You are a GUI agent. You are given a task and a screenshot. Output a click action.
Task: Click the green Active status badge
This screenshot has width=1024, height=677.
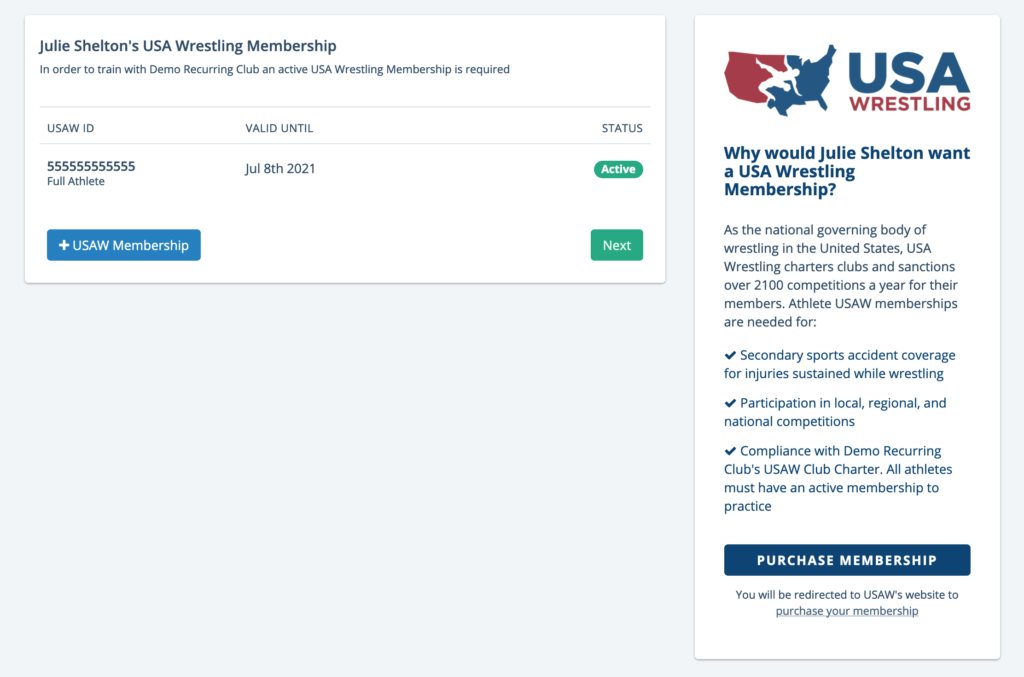[x=618, y=169]
